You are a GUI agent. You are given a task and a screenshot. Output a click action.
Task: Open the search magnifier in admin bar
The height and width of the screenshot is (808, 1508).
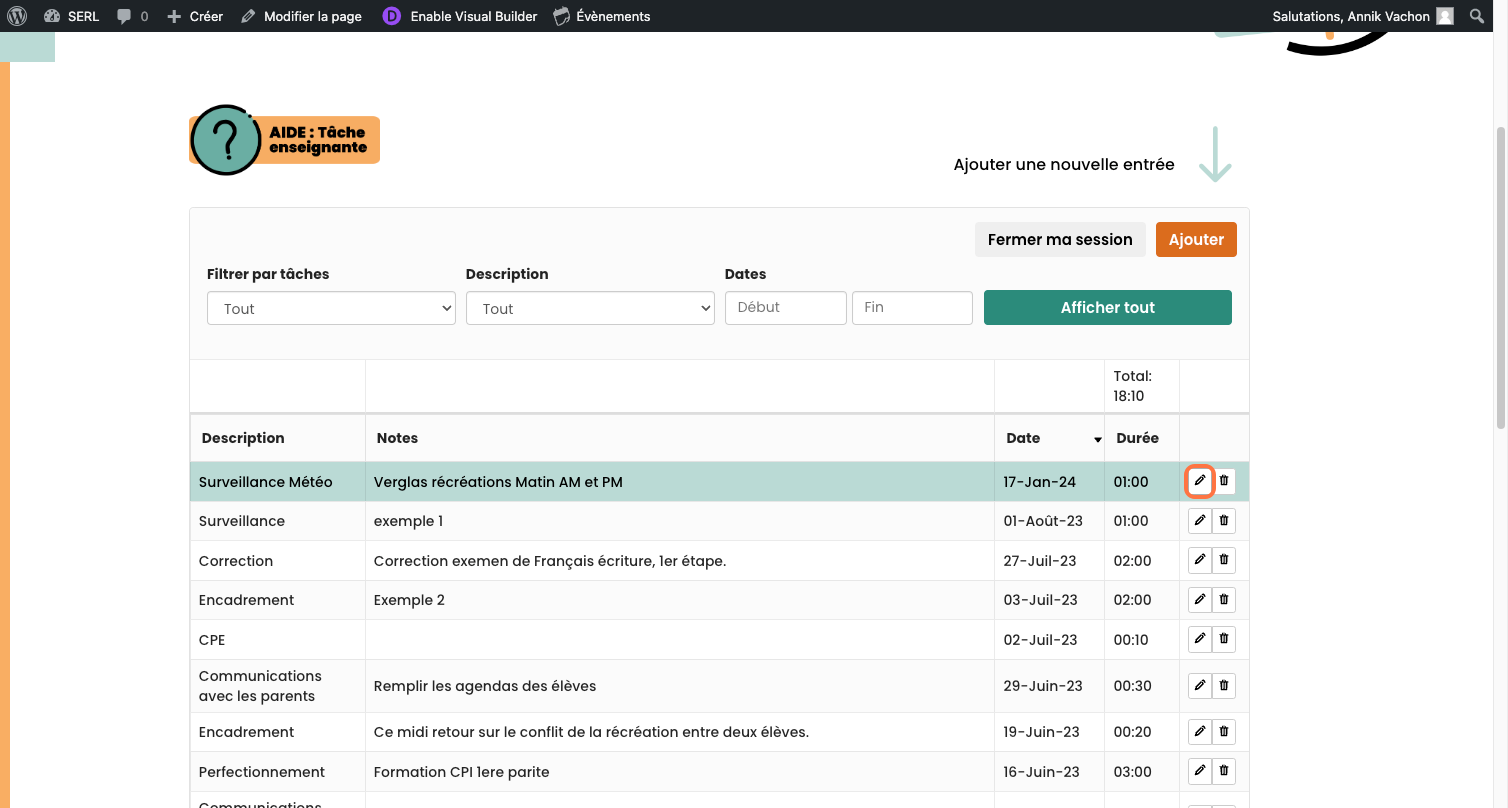(1477, 16)
